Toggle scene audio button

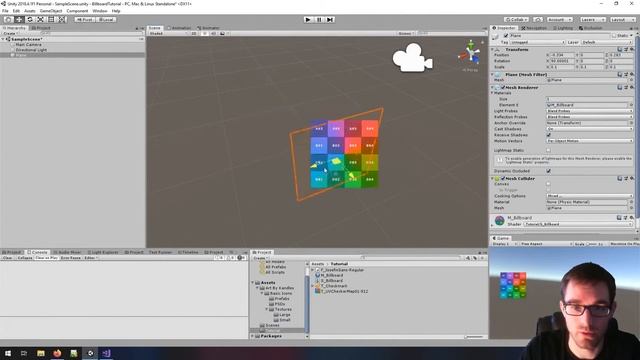(x=213, y=33)
